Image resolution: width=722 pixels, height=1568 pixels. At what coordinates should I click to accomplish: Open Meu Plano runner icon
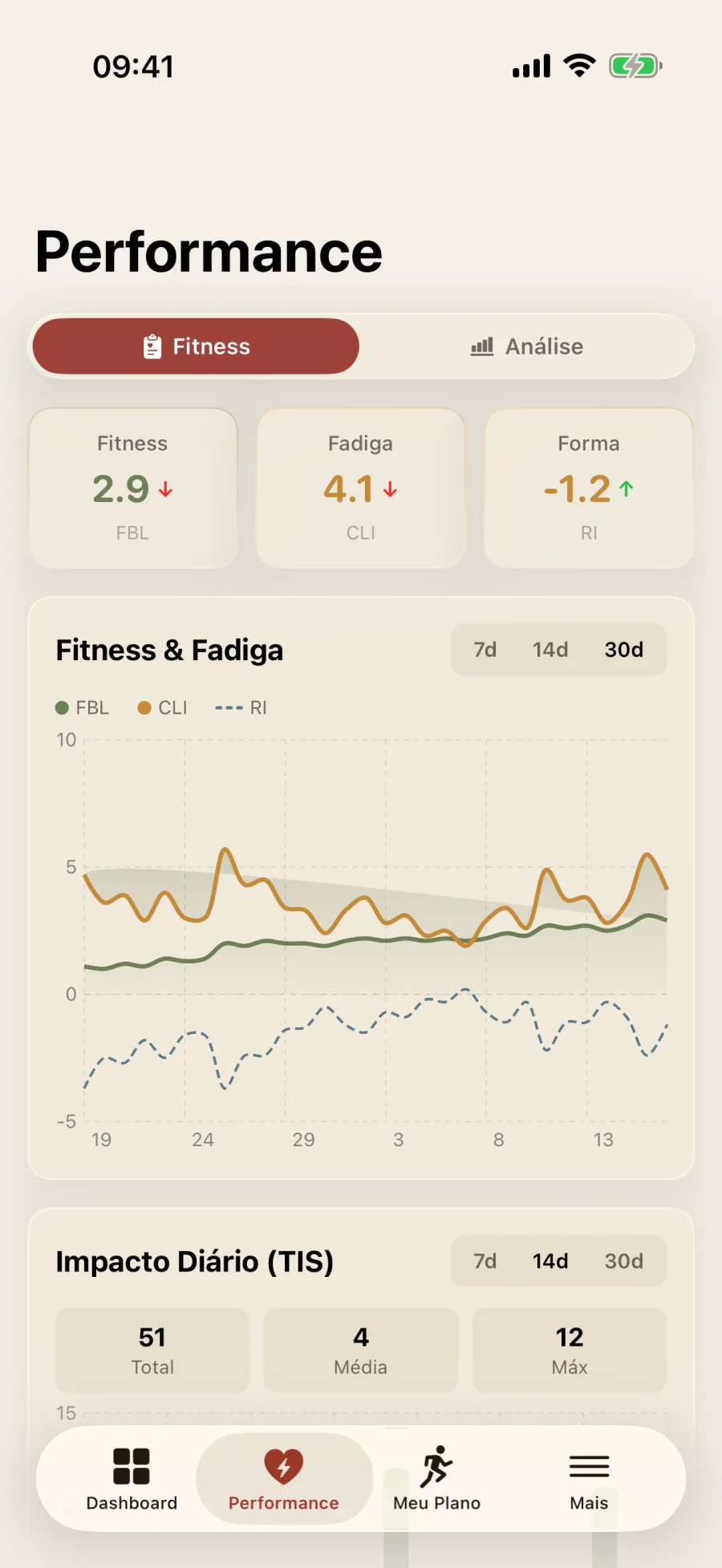point(436,1466)
